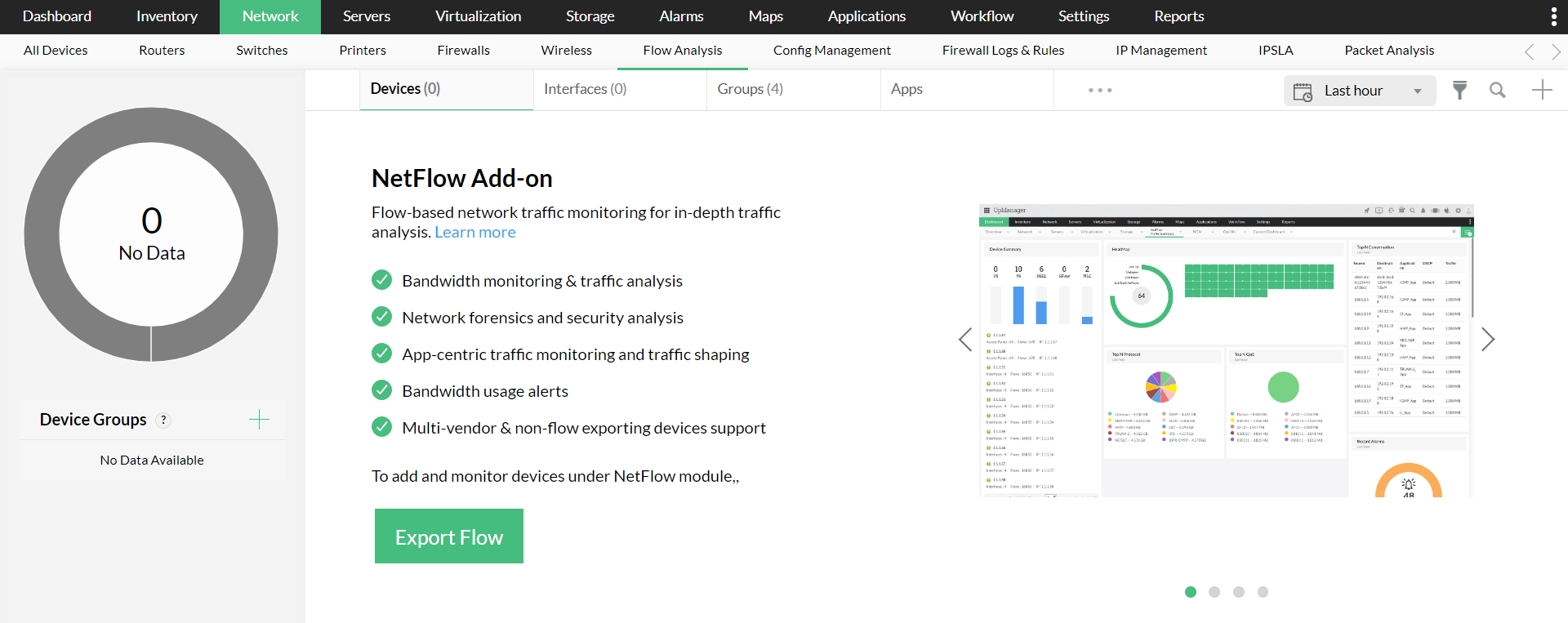This screenshot has height=623, width=1568.
Task: Go to Wireless submenu
Action: (567, 51)
